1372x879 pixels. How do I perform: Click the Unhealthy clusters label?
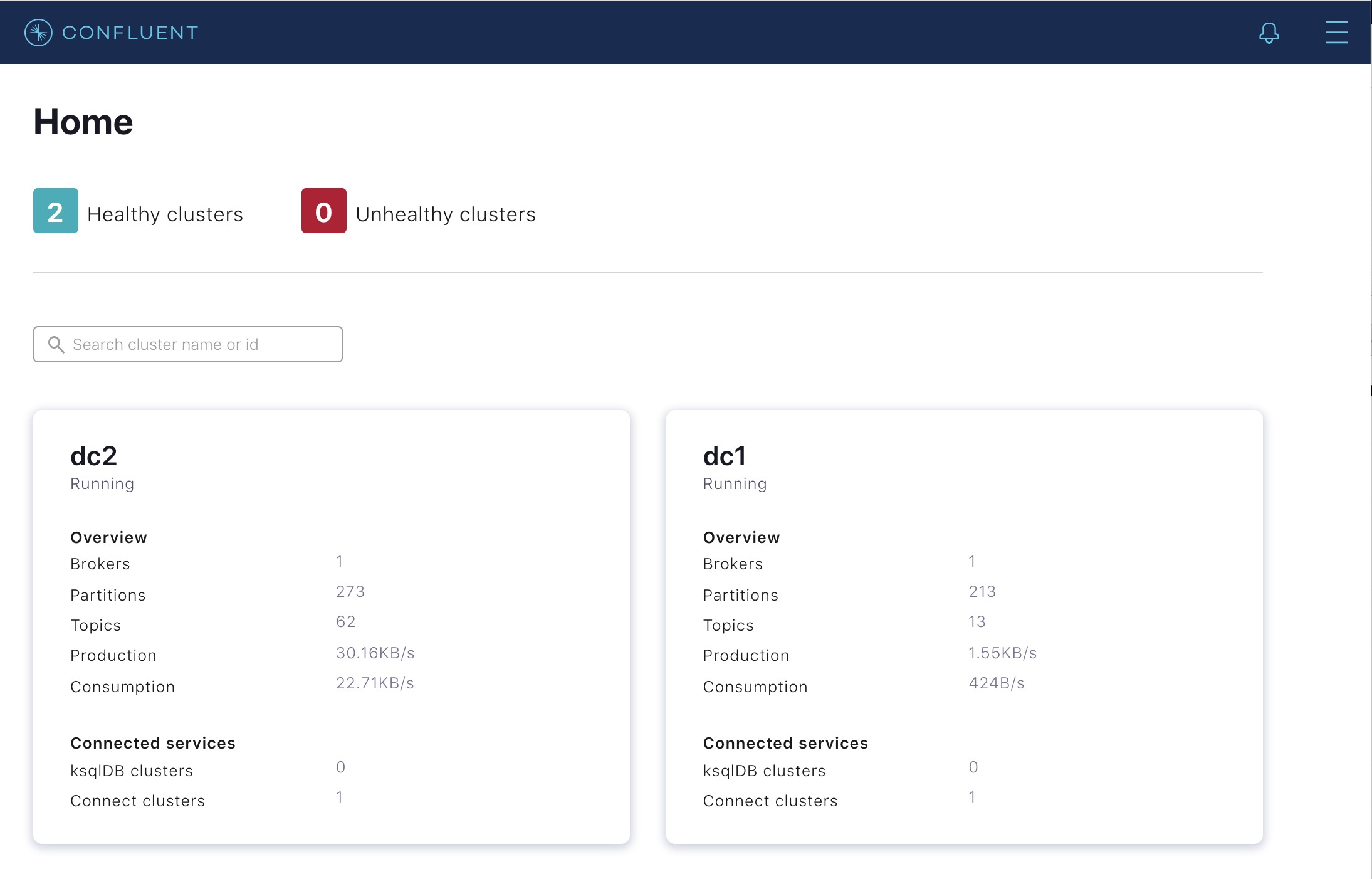click(445, 214)
